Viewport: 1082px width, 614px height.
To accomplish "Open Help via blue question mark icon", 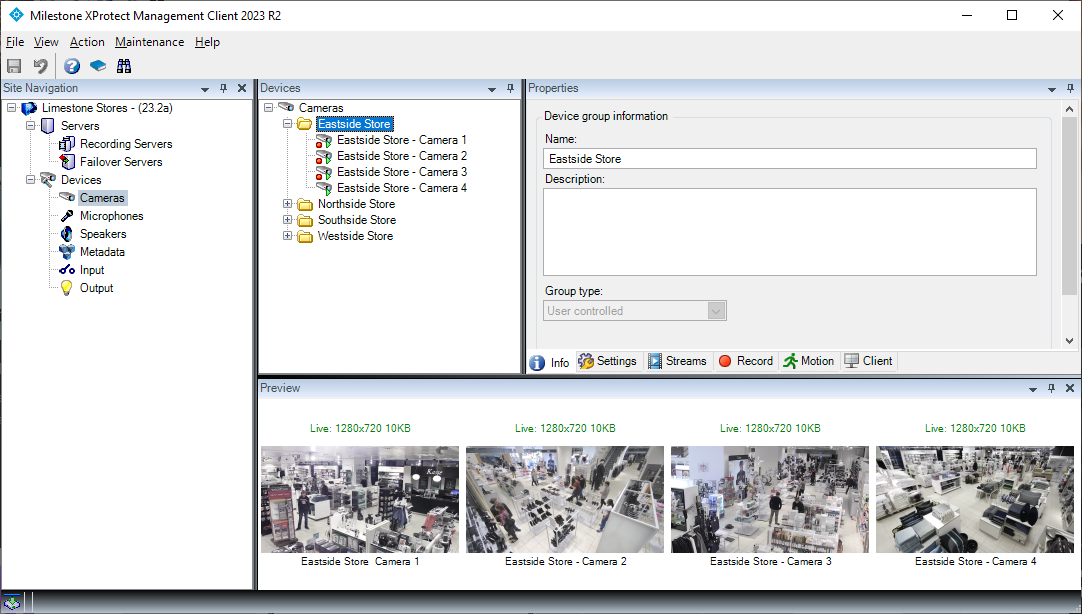I will 72,66.
